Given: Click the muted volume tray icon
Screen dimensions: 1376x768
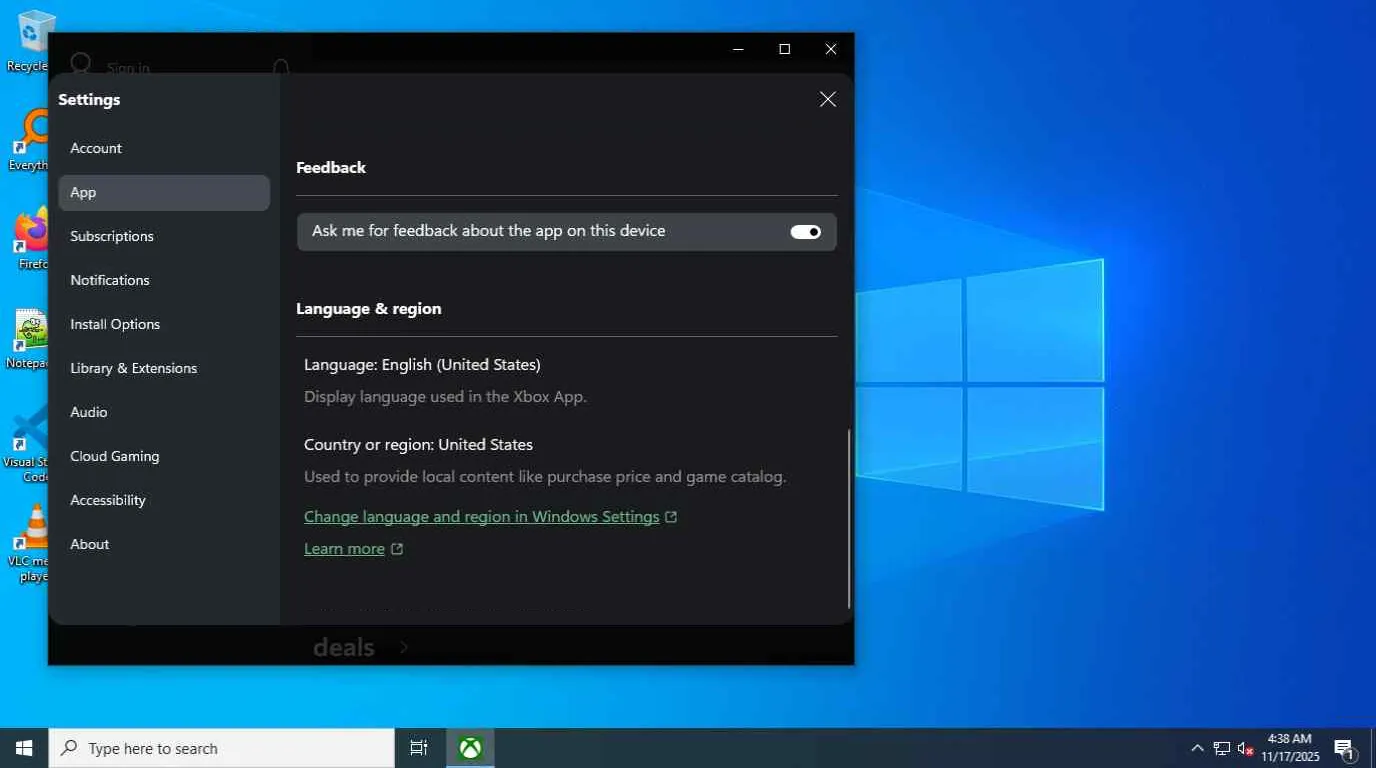Looking at the screenshot, I should pos(1246,748).
